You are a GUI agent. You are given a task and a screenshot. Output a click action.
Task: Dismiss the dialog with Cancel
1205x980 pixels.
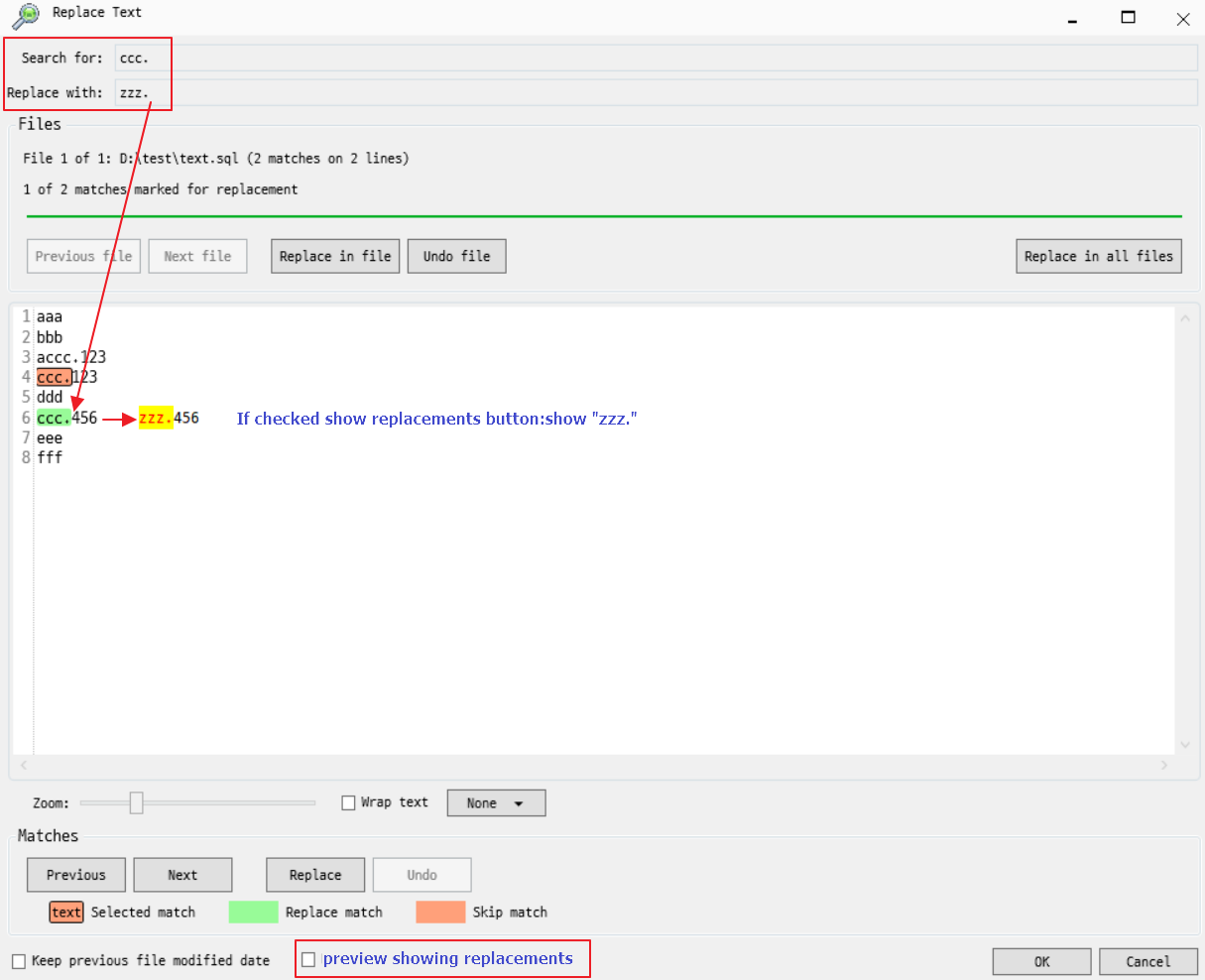click(1148, 960)
